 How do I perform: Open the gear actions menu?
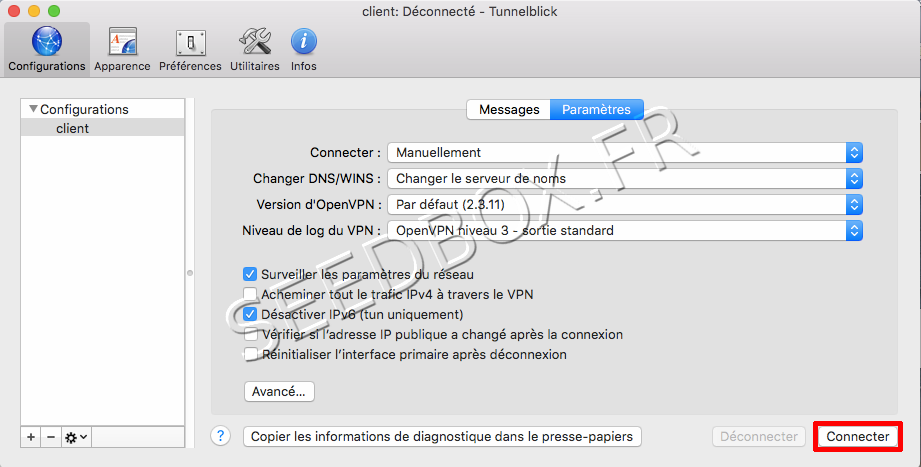pyautogui.click(x=76, y=437)
